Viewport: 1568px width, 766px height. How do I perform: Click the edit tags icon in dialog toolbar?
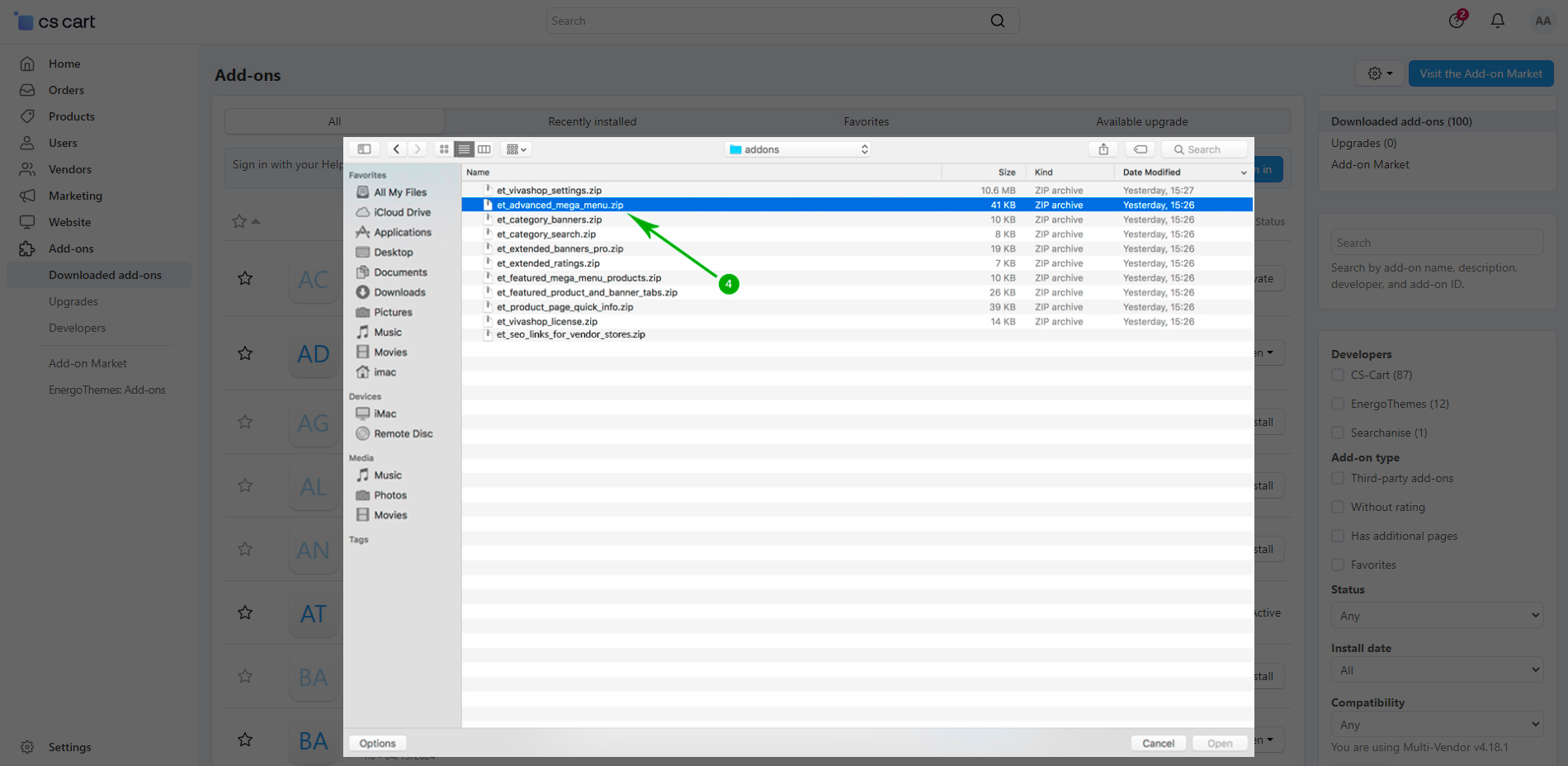pyautogui.click(x=1140, y=149)
